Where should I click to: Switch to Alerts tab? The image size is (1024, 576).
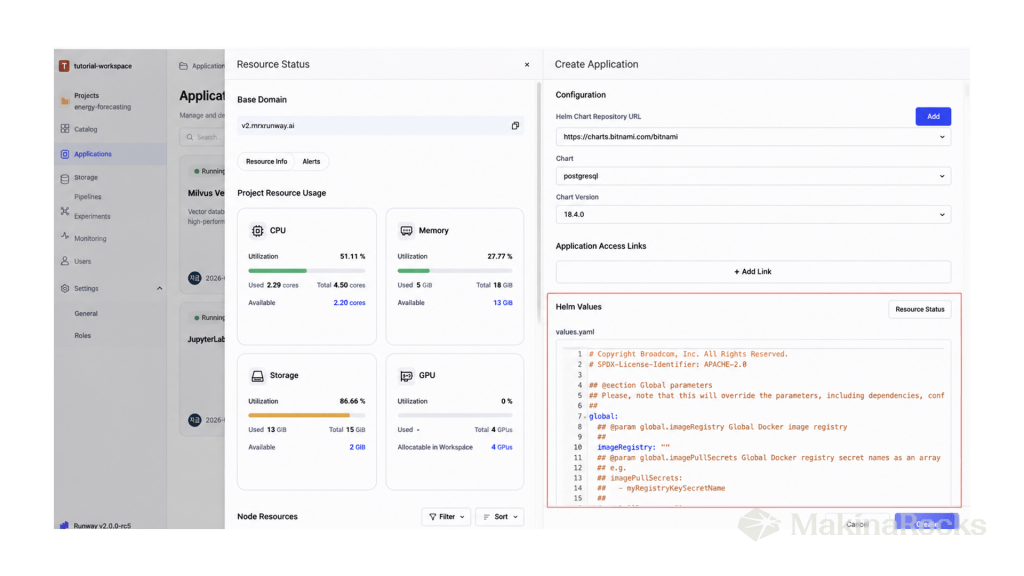point(312,161)
